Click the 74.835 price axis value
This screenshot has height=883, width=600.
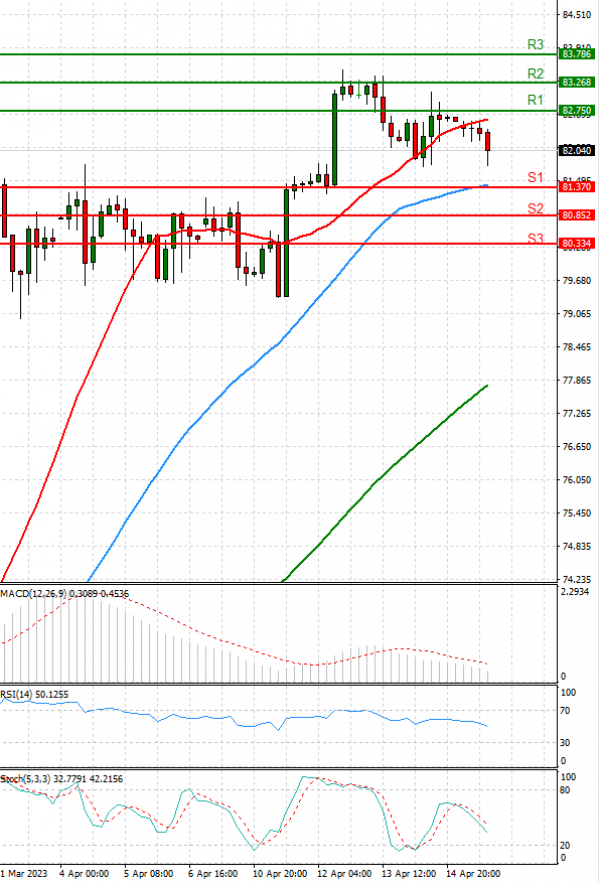tap(577, 546)
